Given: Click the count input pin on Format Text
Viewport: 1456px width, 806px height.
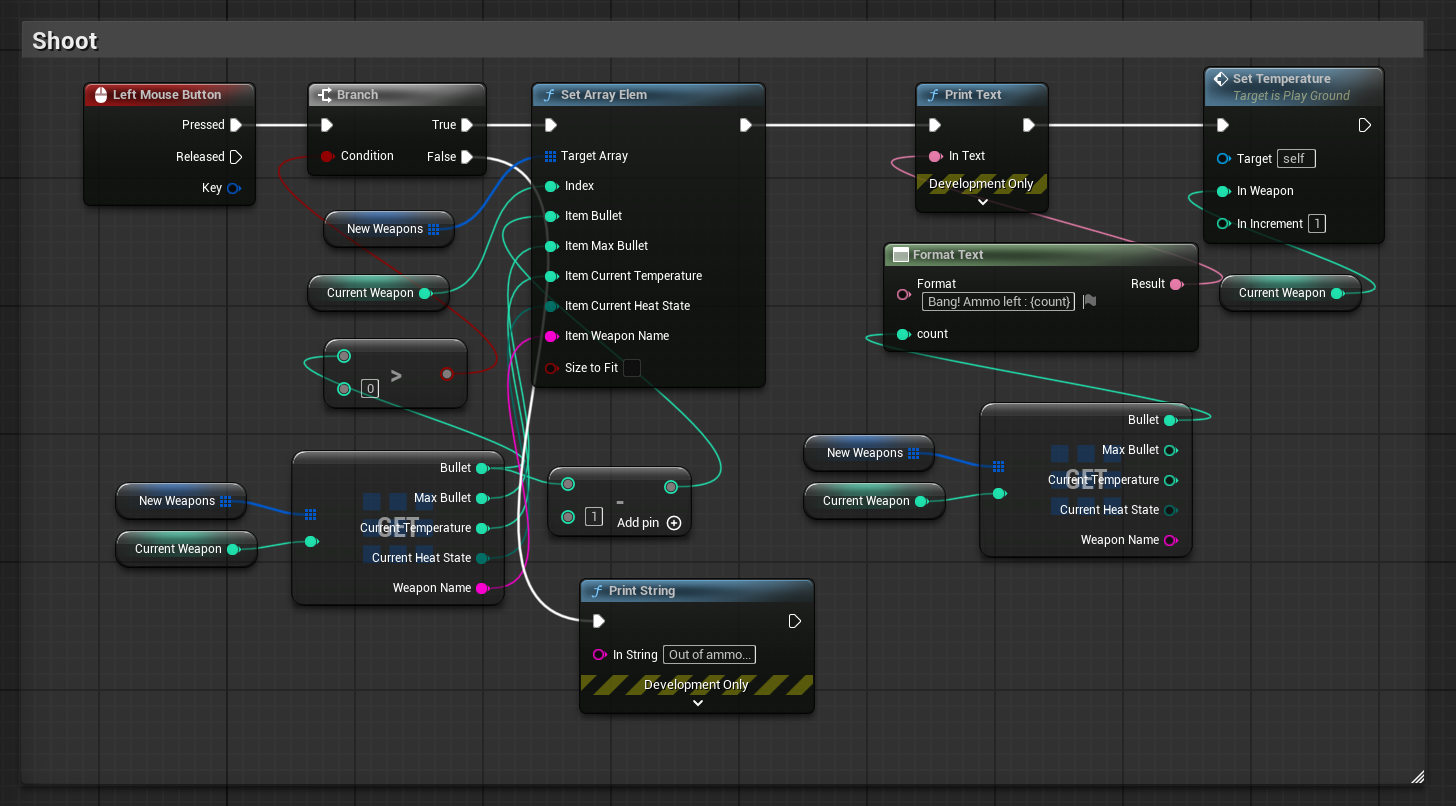Looking at the screenshot, I should click(x=903, y=334).
